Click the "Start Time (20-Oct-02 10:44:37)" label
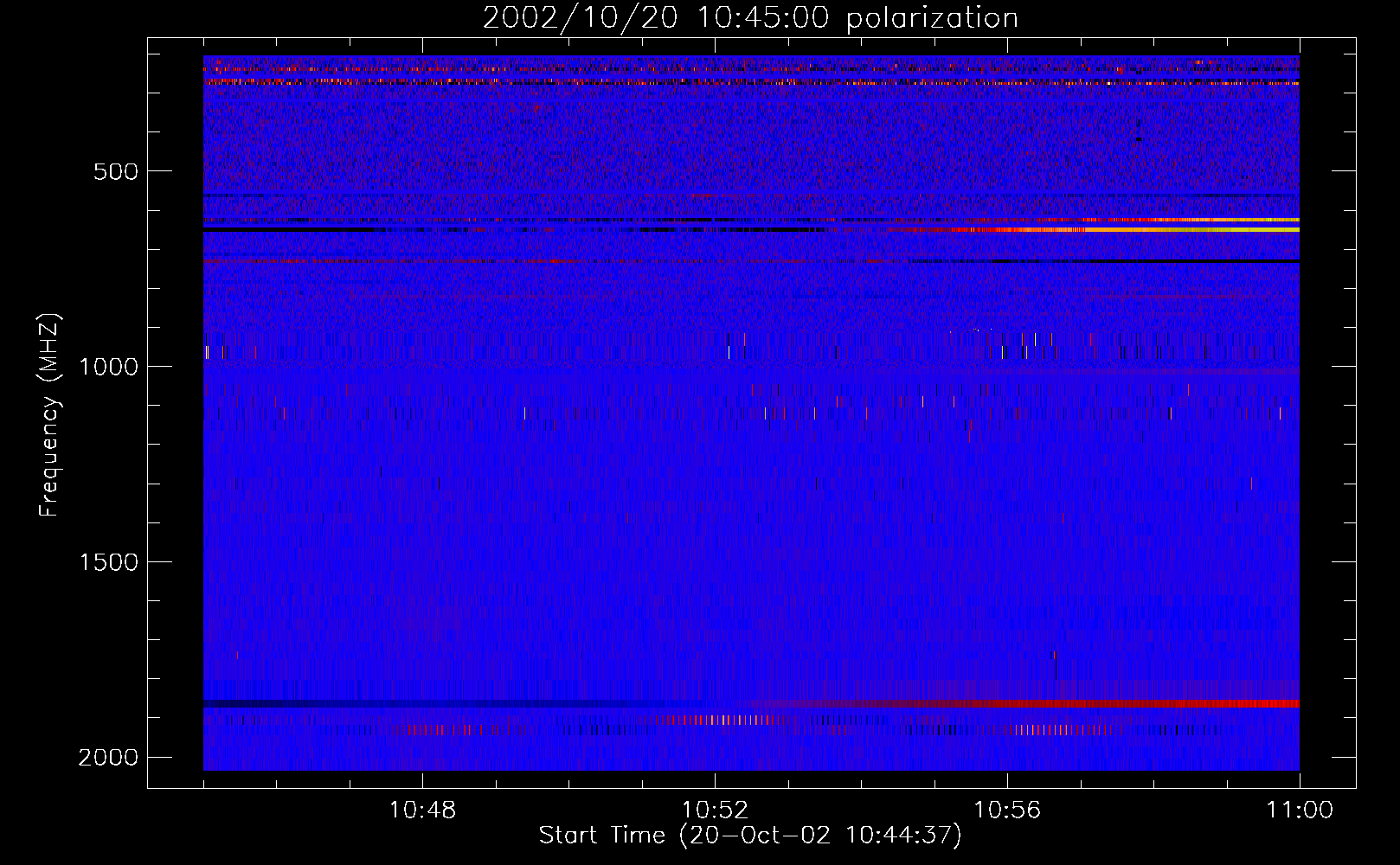 [750, 836]
